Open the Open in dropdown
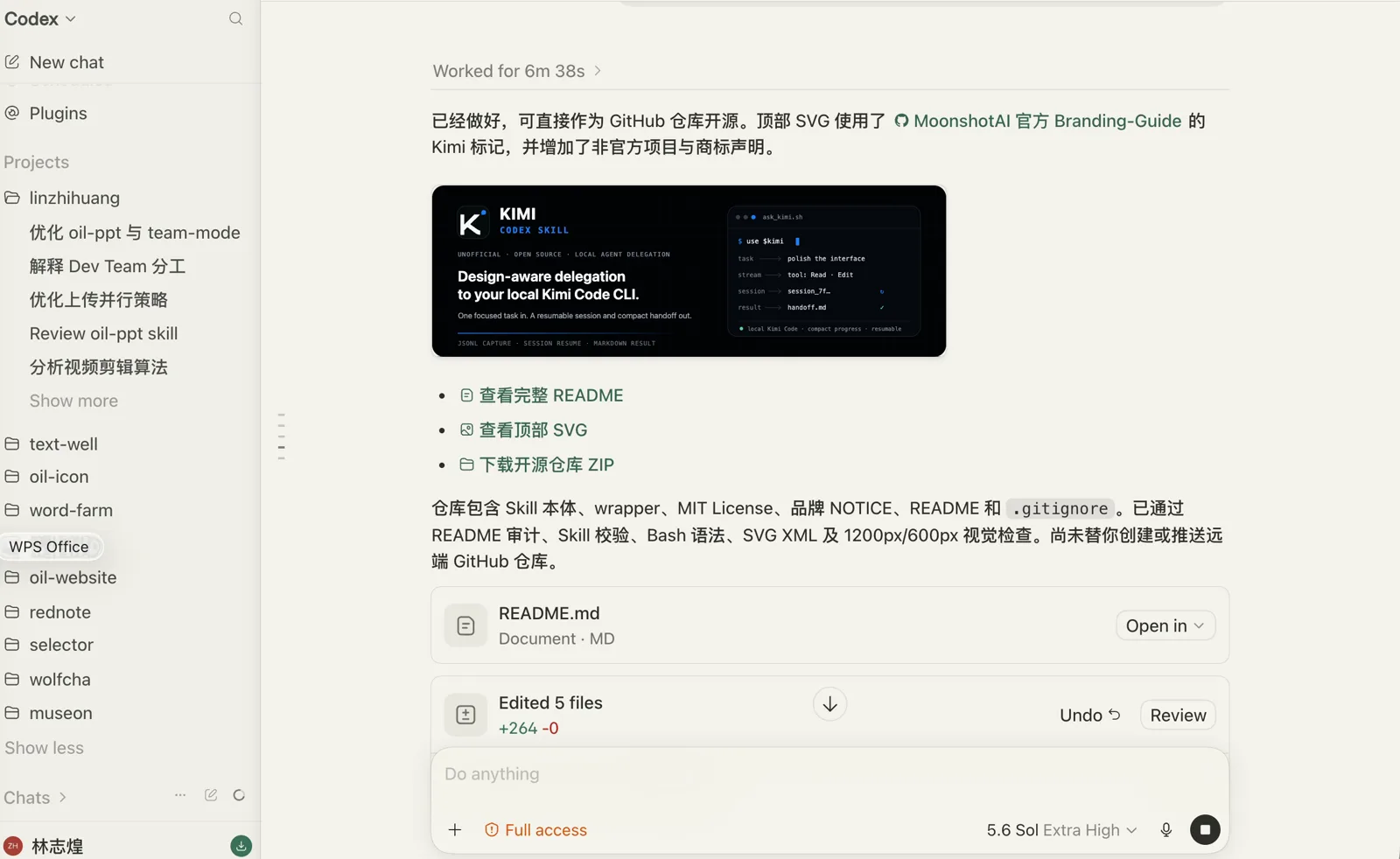 point(1165,625)
